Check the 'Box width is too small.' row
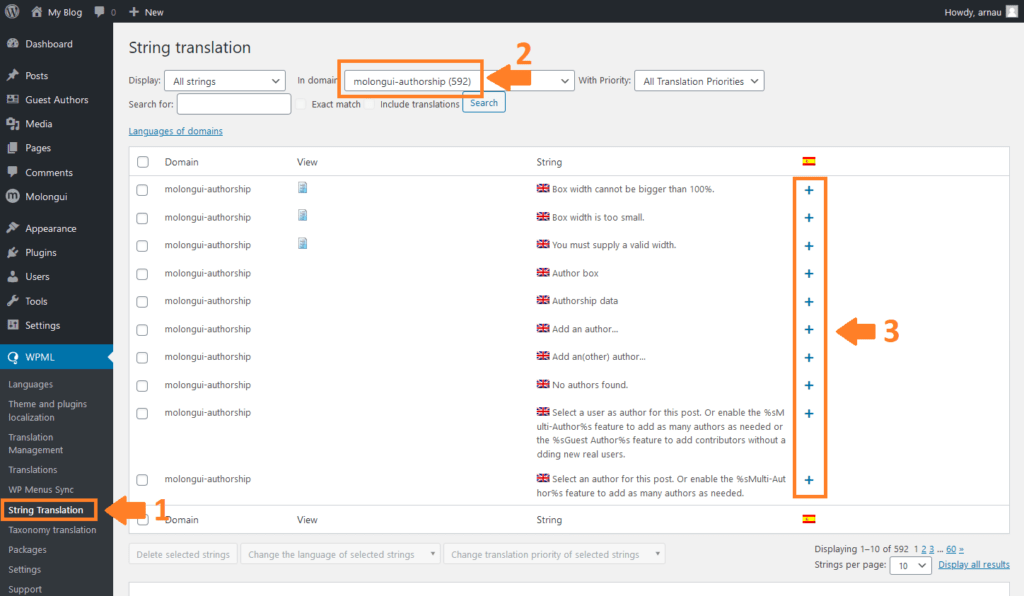The height and width of the screenshot is (596, 1024). pos(142,218)
